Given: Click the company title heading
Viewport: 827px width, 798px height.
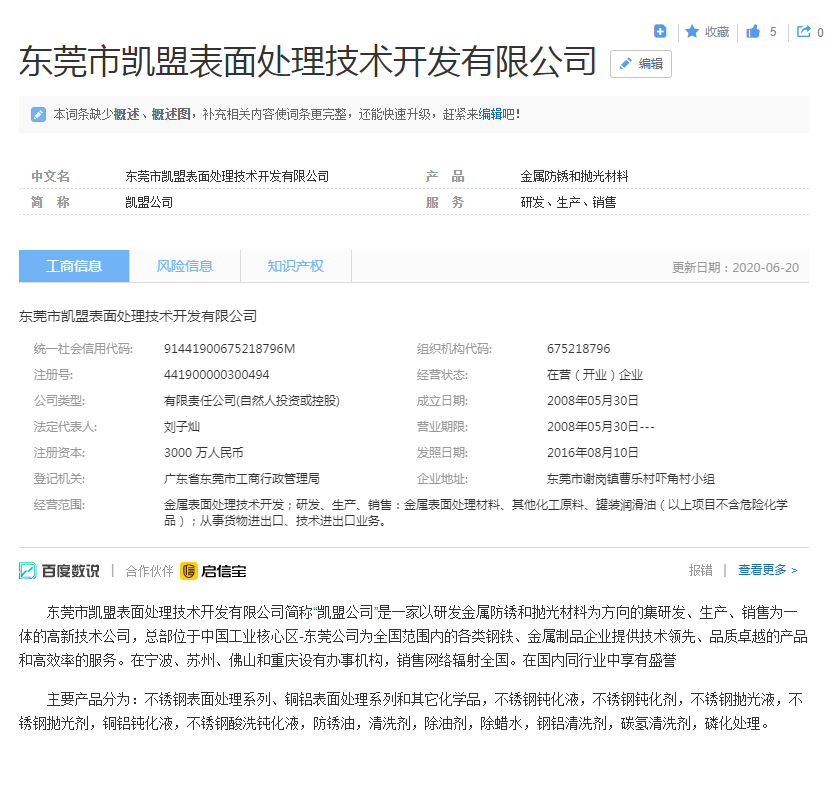Looking at the screenshot, I should pyautogui.click(x=308, y=61).
